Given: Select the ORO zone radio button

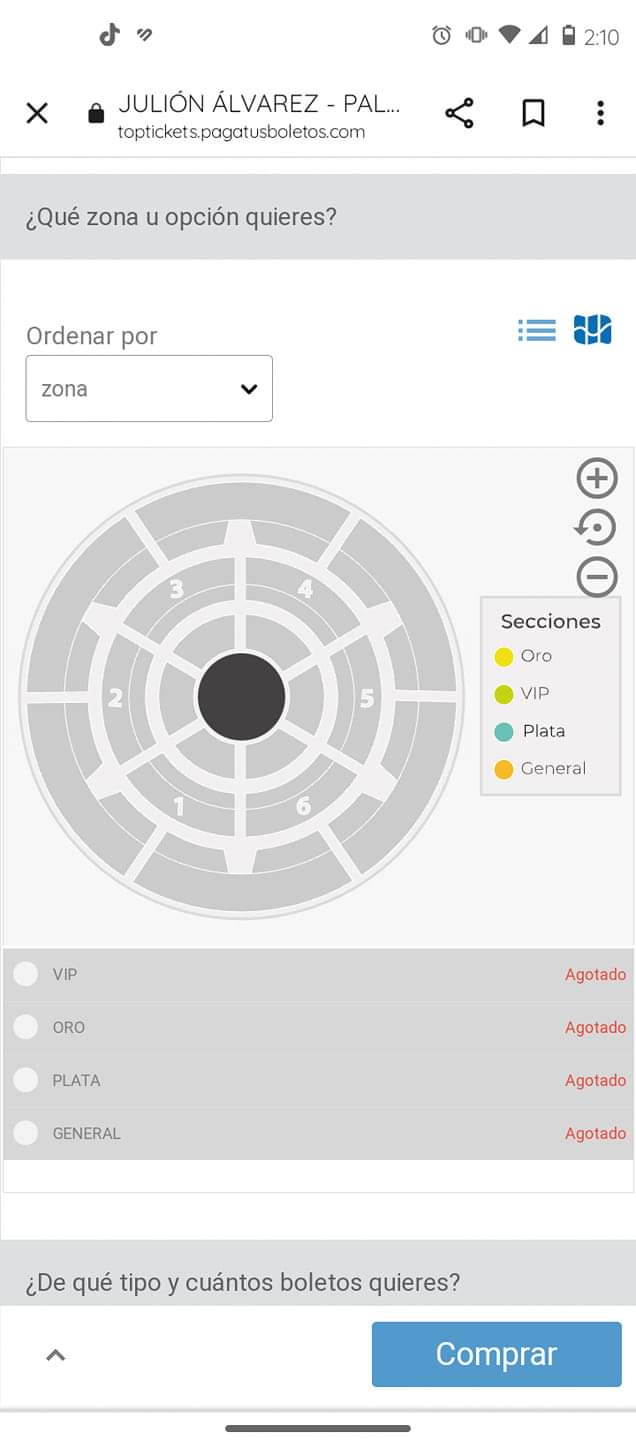Looking at the screenshot, I should (x=26, y=1027).
